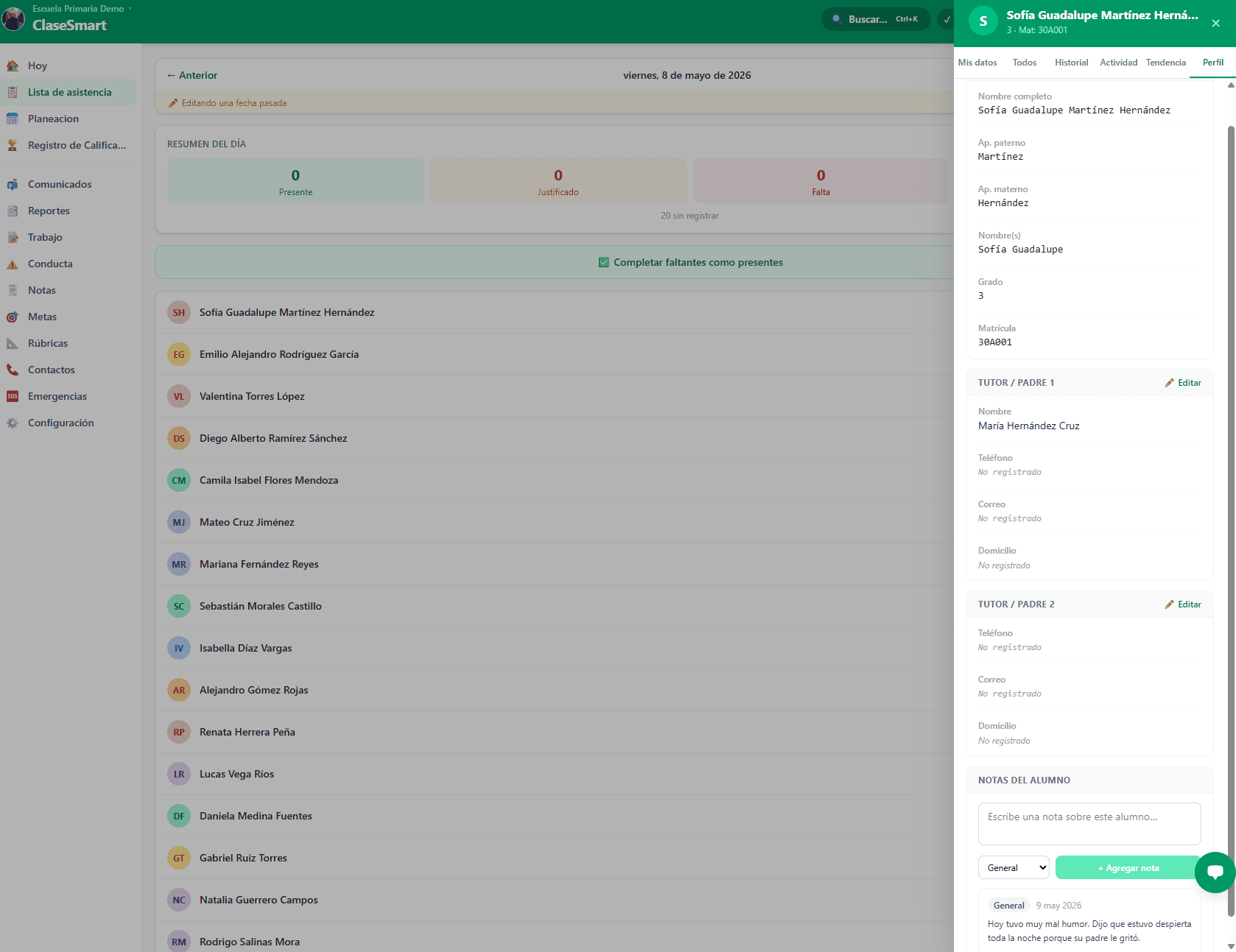Click the Conducta warning triangle icon
This screenshot has height=952, width=1236.
coord(13,264)
